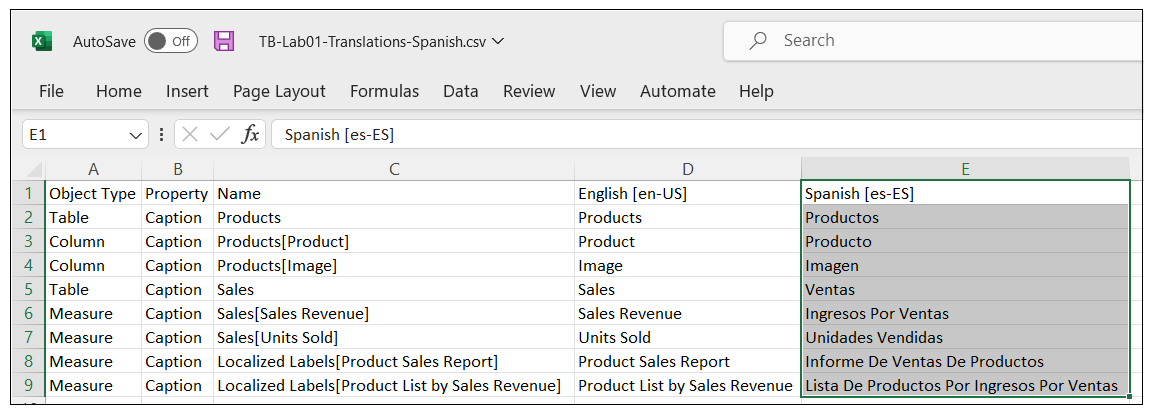Click in the Search box
The height and width of the screenshot is (411, 1156).
[x=930, y=41]
